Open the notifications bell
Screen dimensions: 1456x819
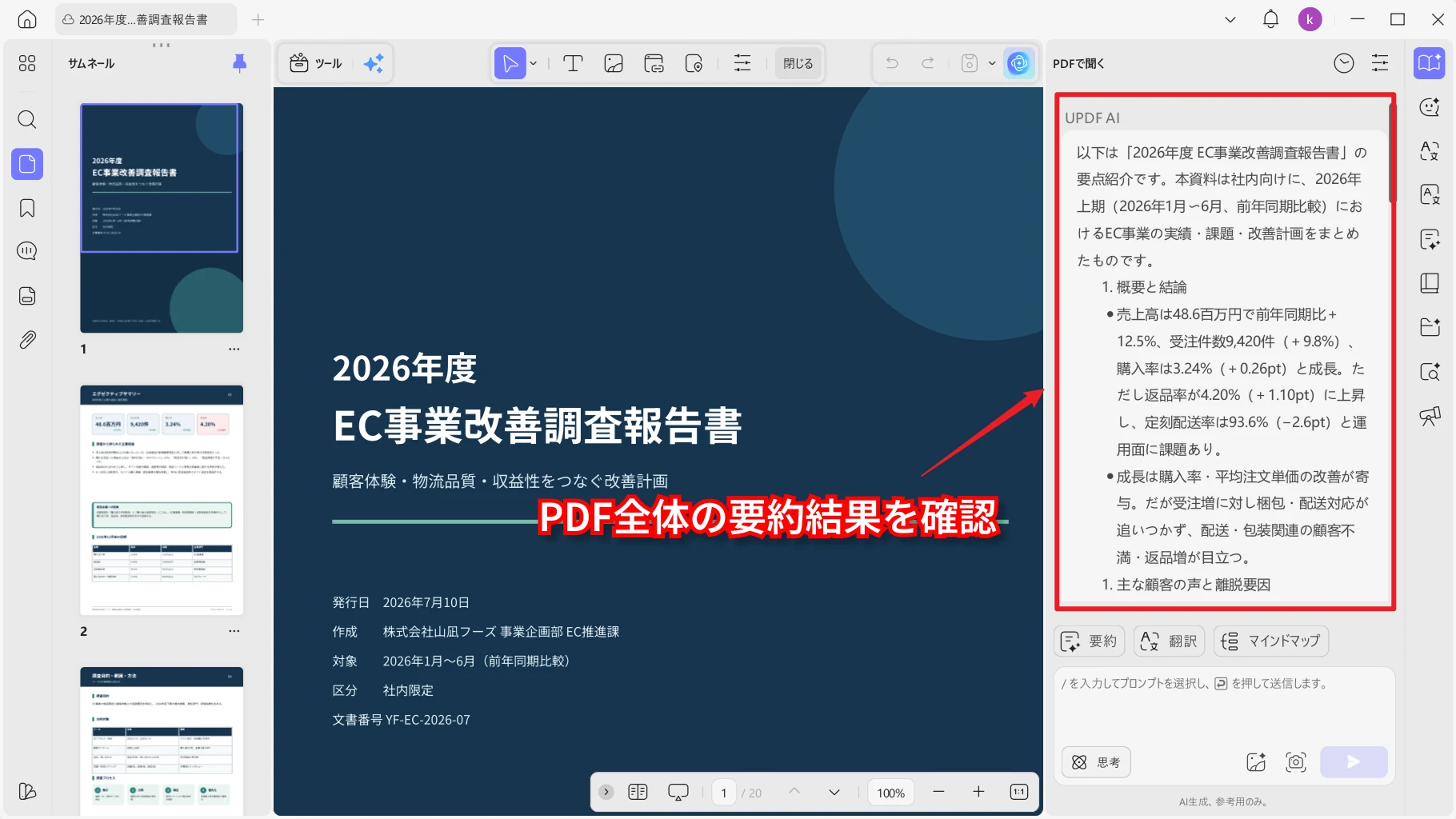point(1270,19)
